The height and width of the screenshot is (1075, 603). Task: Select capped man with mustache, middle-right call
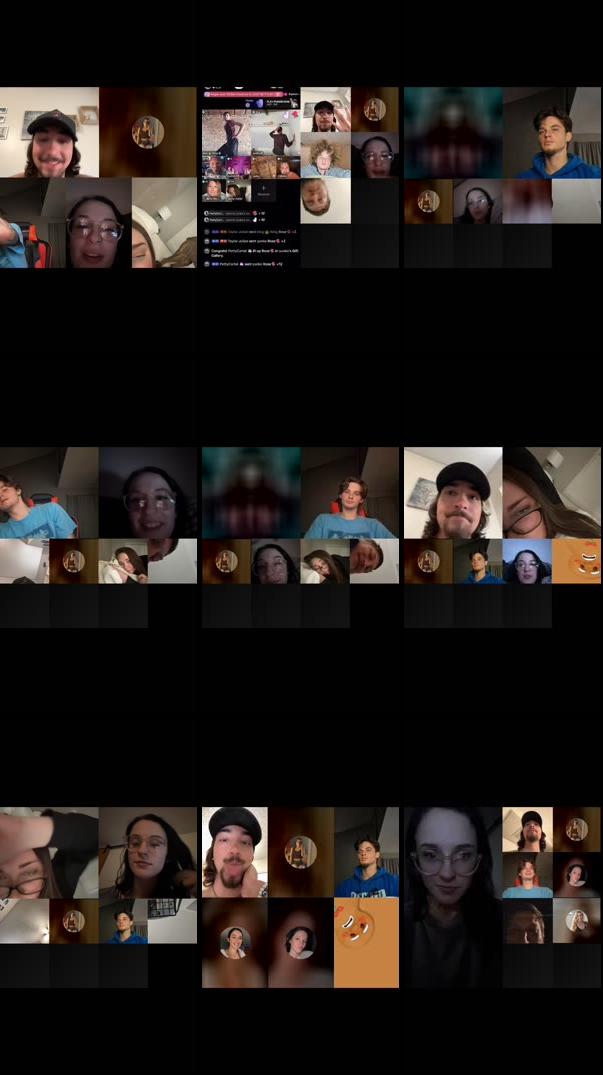pyautogui.click(x=453, y=492)
